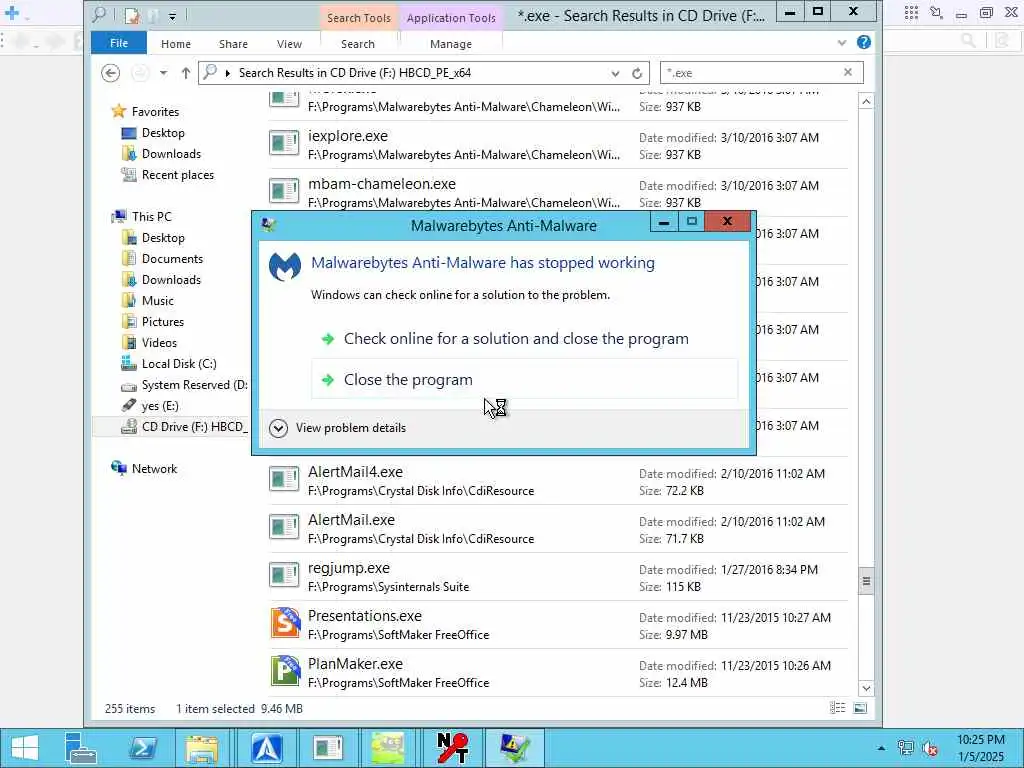This screenshot has width=1024, height=768.
Task: Open the Windows Start button
Action: pos(24,748)
